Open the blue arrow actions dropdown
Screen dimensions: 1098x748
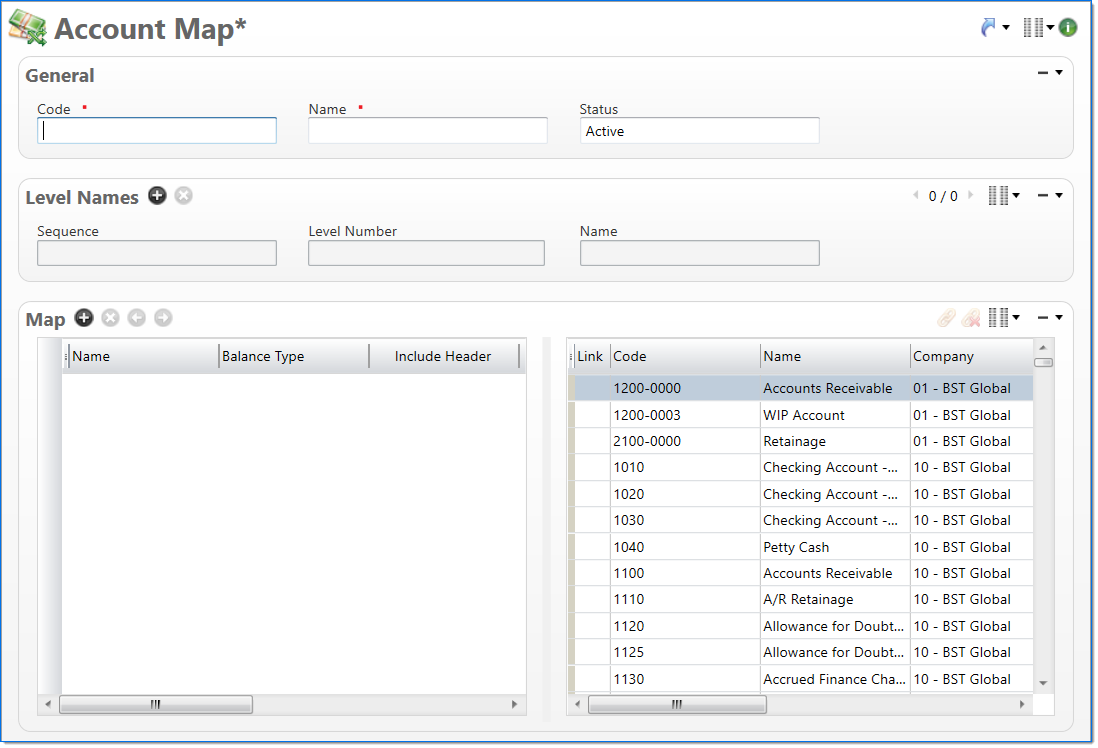pos(994,28)
